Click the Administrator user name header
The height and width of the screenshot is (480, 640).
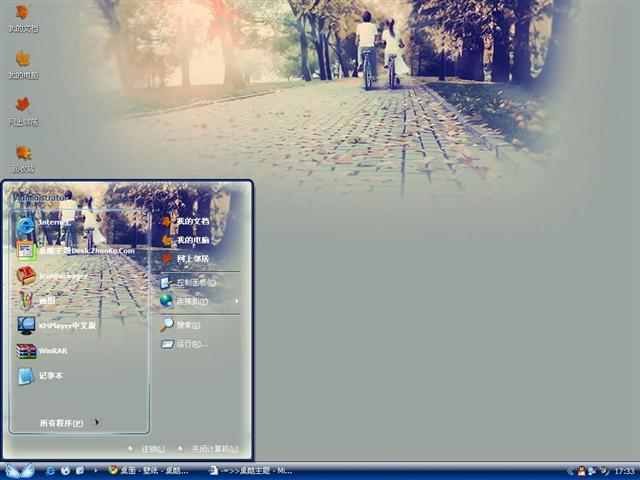[40, 198]
